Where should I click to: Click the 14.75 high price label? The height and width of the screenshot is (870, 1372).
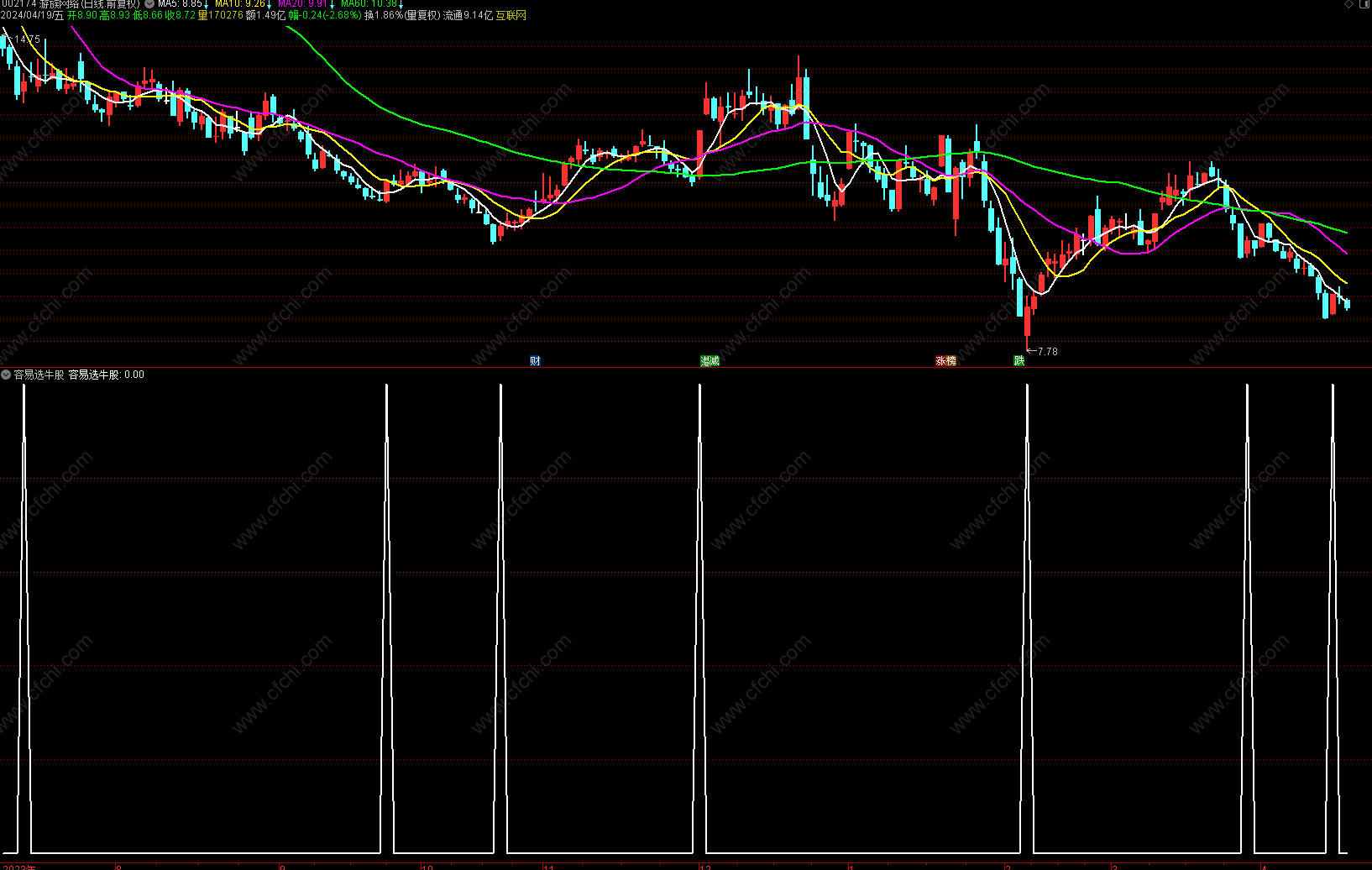(x=27, y=39)
